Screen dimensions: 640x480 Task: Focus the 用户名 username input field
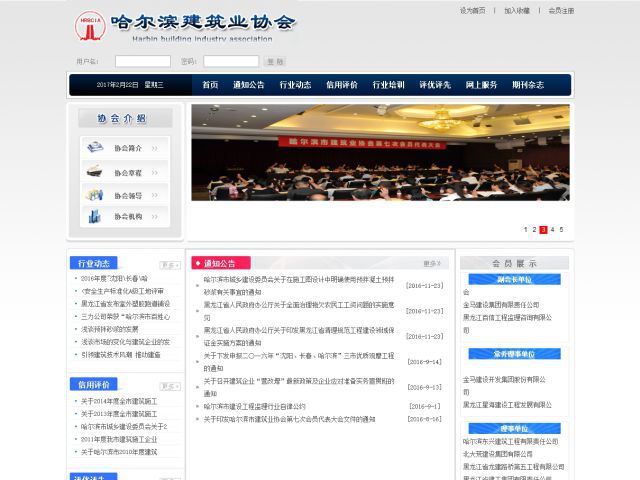(142, 62)
